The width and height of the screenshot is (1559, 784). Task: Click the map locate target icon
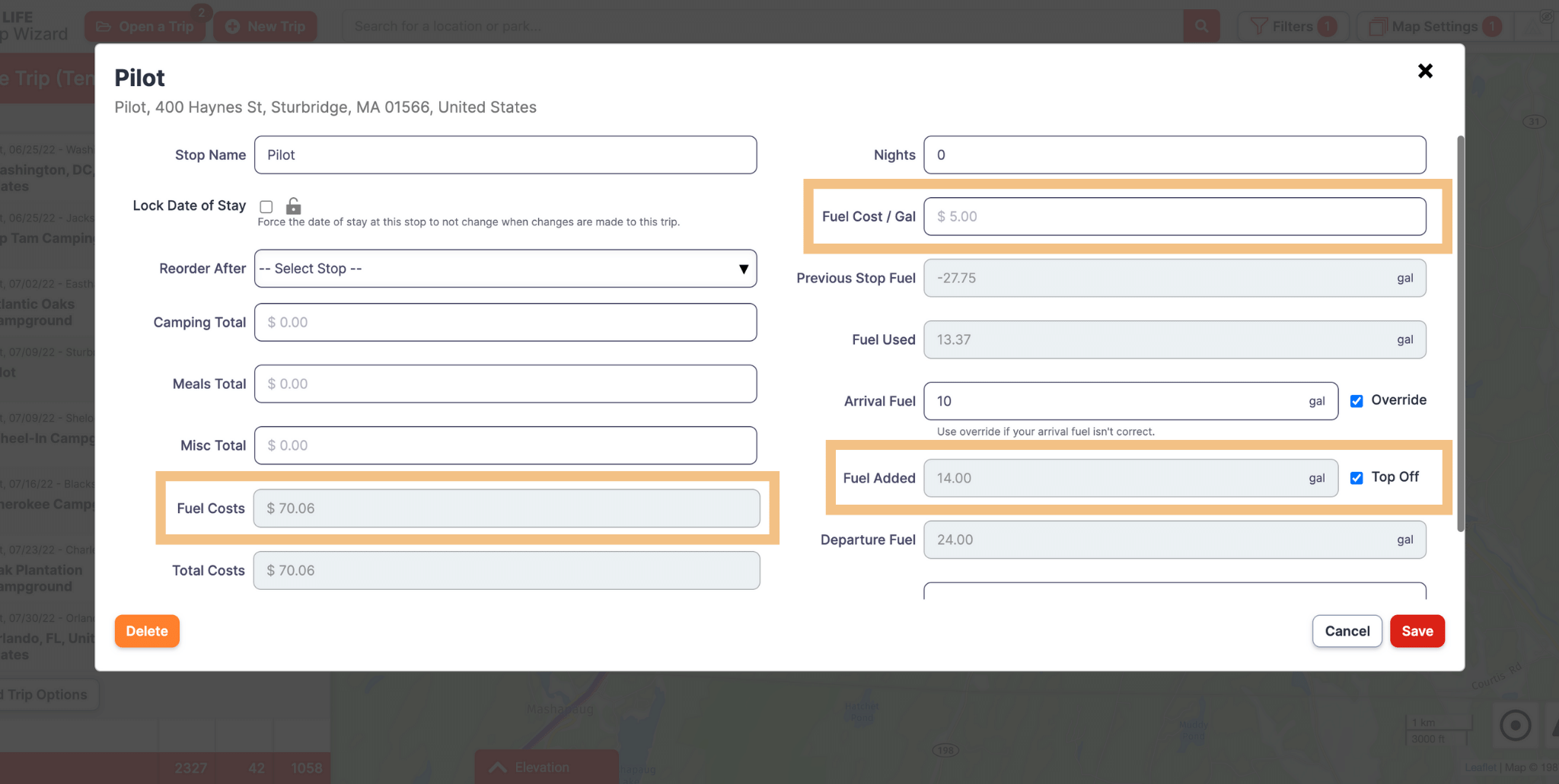click(1515, 725)
